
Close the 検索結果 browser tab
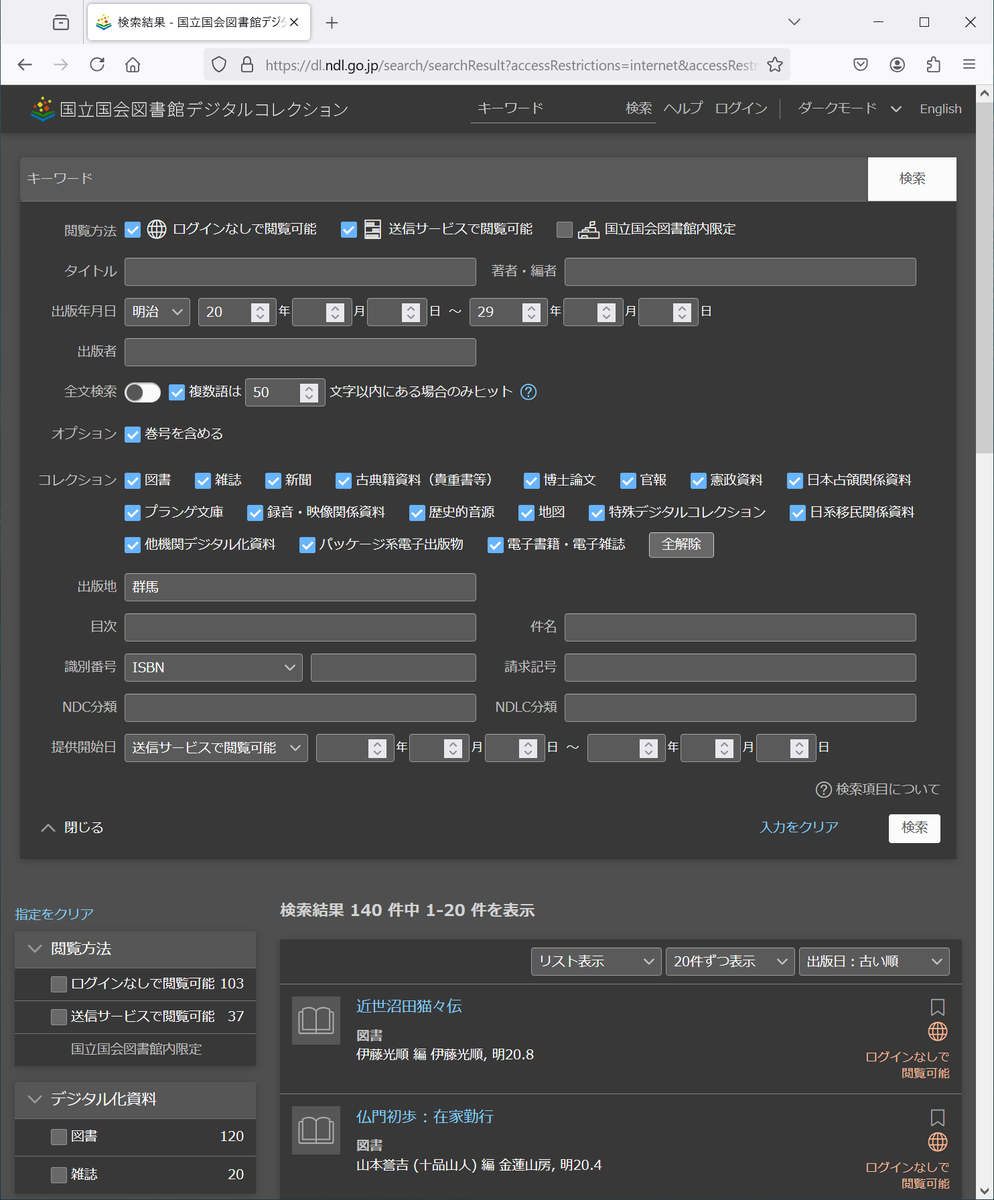294,22
